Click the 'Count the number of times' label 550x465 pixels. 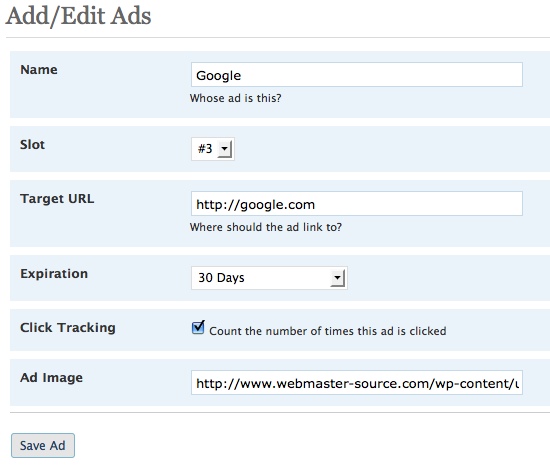point(328,331)
